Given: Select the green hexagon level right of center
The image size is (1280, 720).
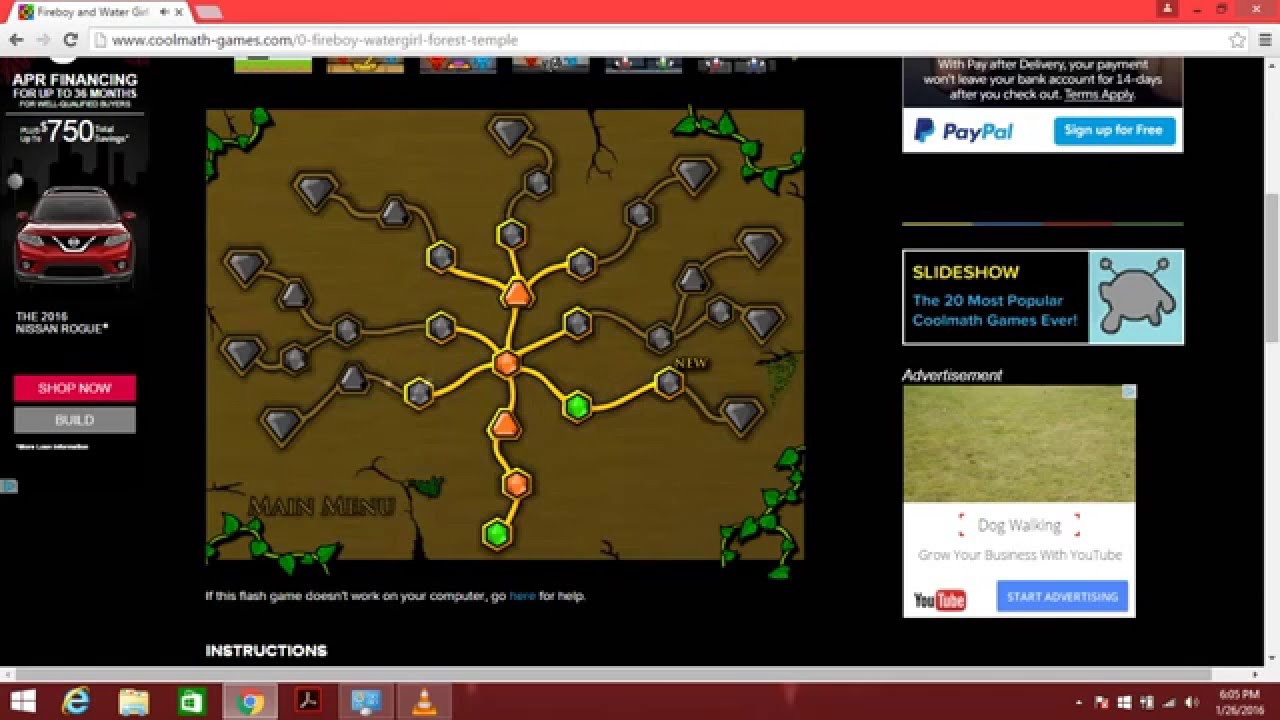Looking at the screenshot, I should pos(576,406).
